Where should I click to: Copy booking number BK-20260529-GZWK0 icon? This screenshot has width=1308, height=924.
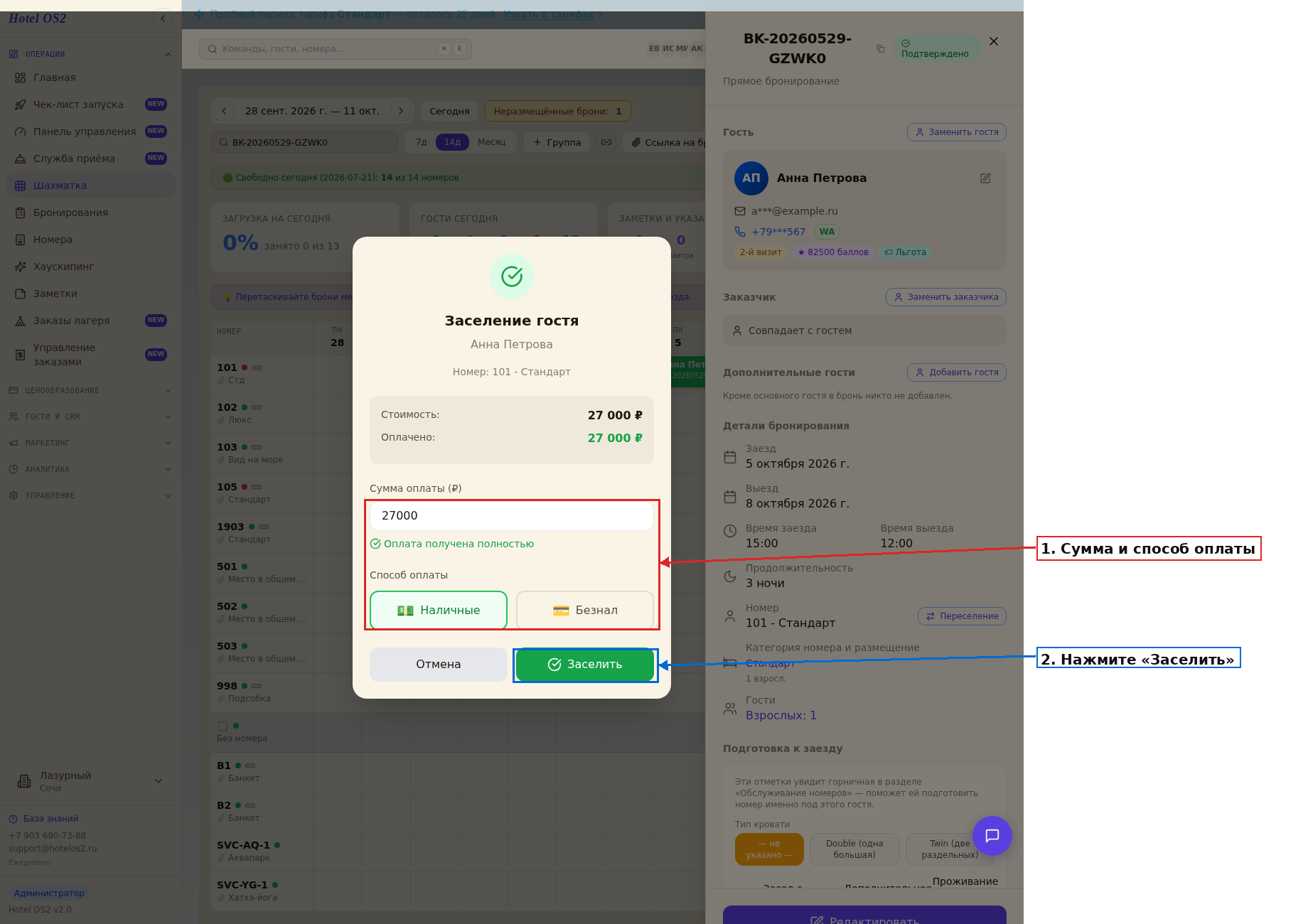[880, 49]
